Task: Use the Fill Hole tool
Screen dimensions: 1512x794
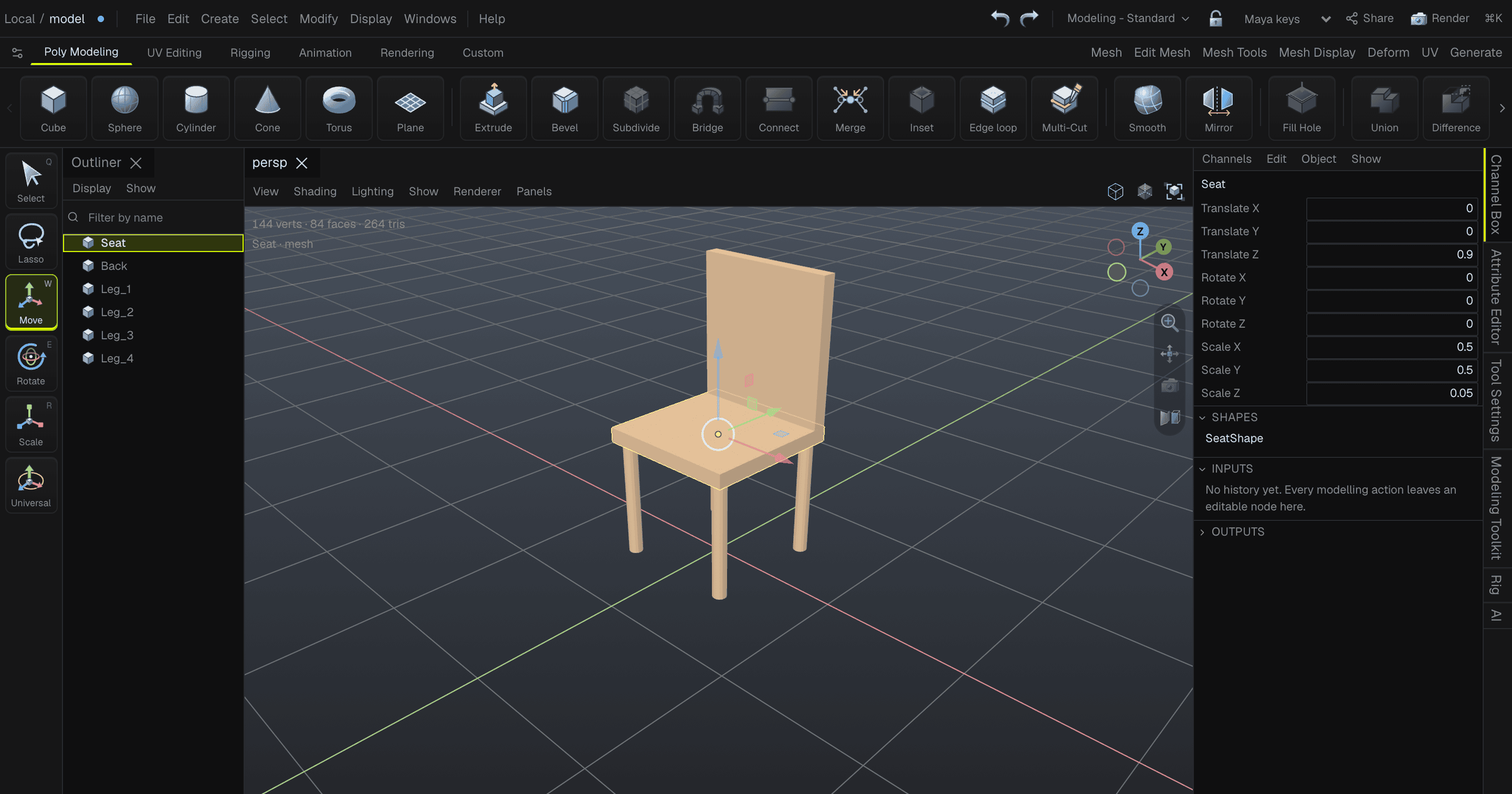Action: coord(1302,108)
